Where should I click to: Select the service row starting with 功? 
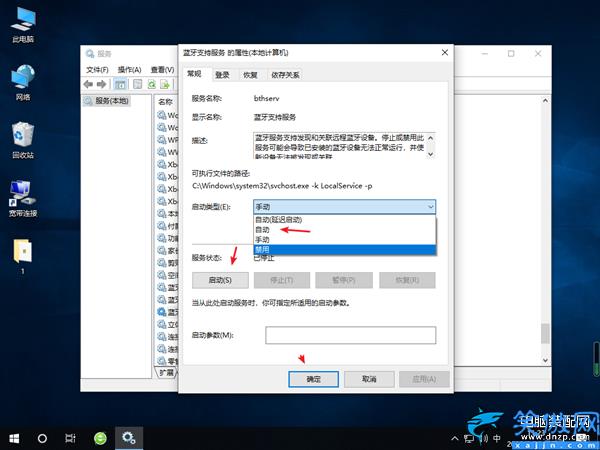[x=168, y=238]
